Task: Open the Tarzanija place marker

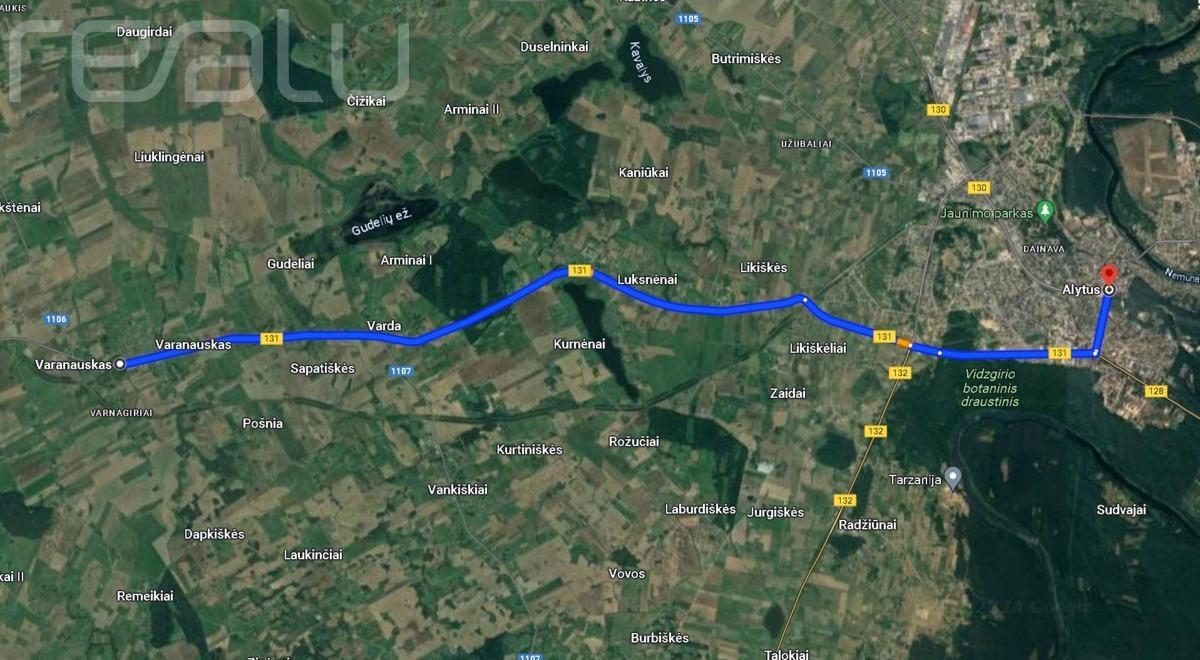Action: [x=953, y=477]
